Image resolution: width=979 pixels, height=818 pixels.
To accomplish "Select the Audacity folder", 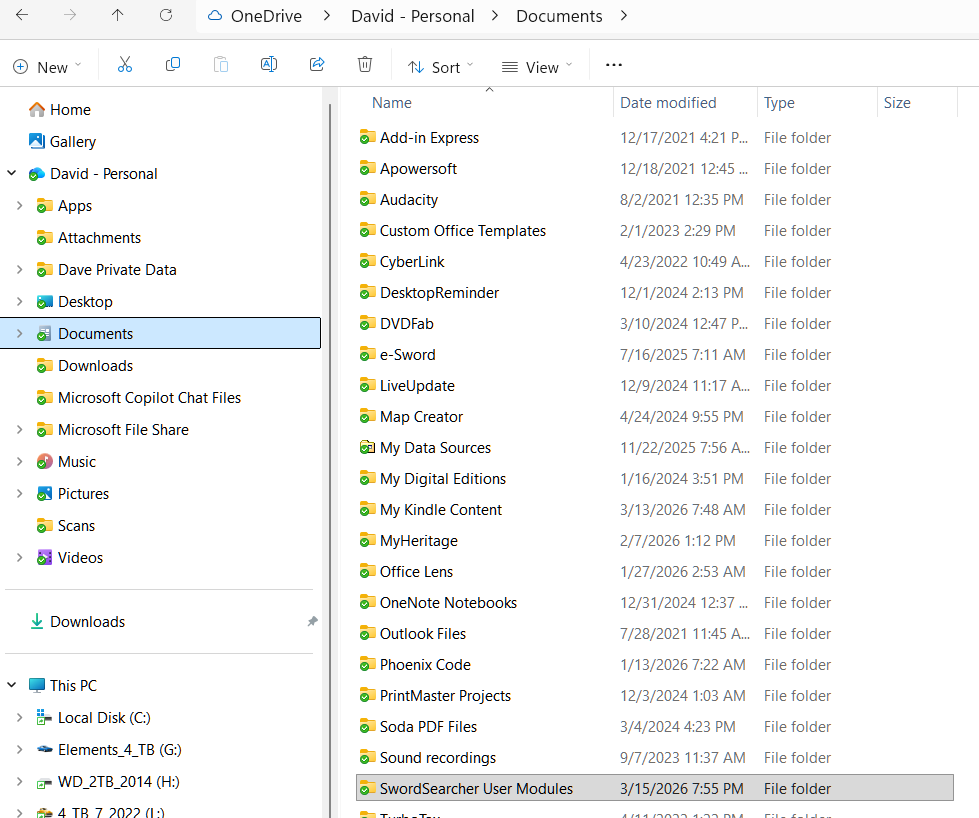I will 409,199.
